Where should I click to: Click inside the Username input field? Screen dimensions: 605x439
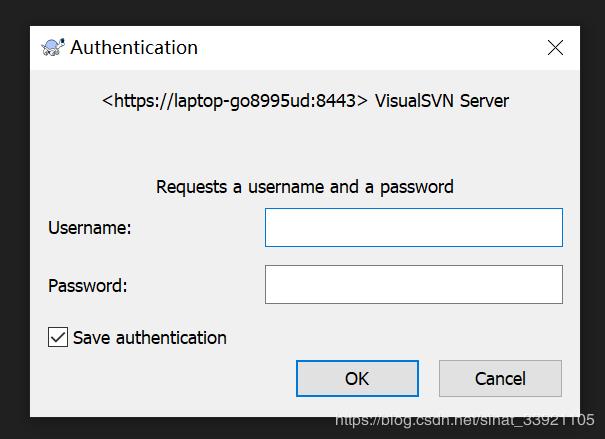[x=413, y=227]
